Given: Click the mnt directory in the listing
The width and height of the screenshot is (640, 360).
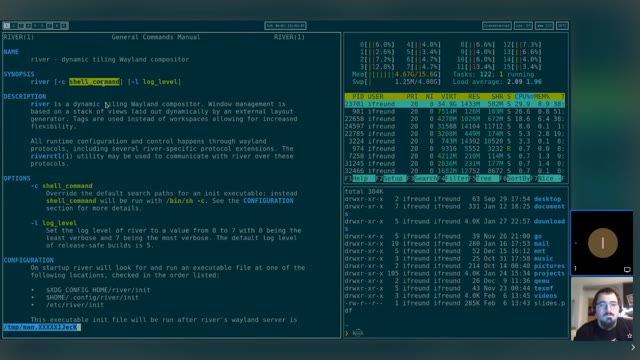Looking at the screenshot, I should tap(539, 251).
